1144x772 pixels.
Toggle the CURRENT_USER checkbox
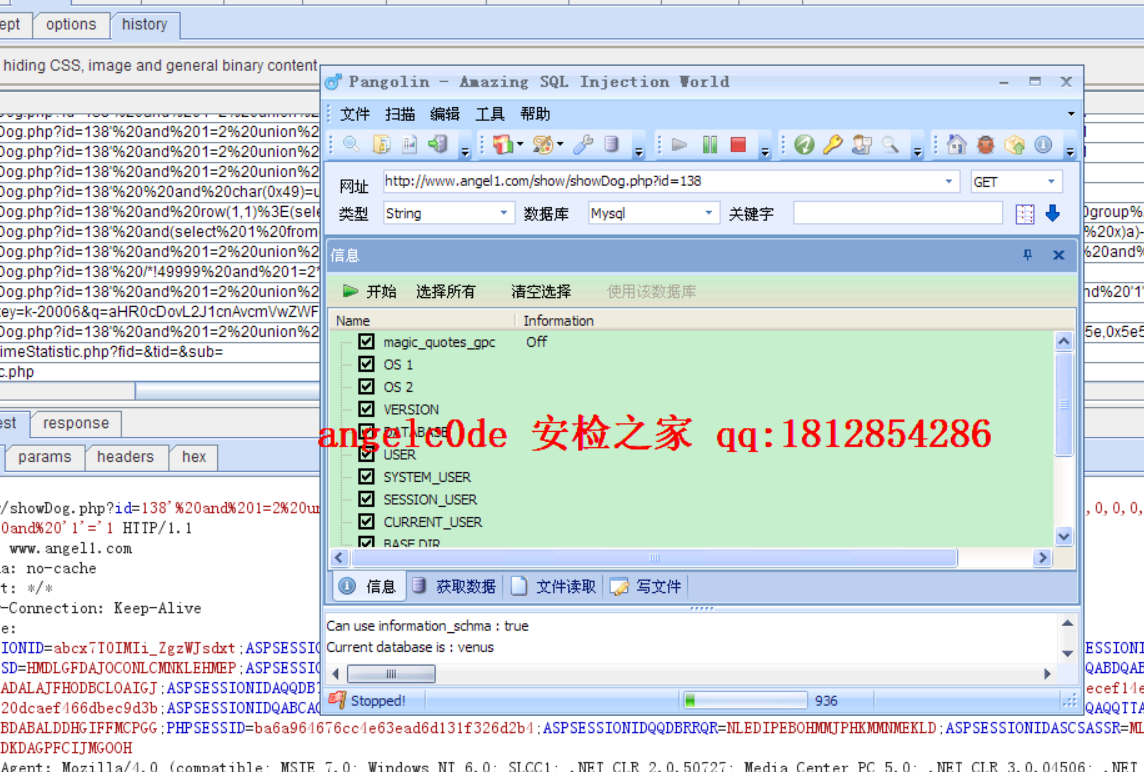pyautogui.click(x=366, y=522)
